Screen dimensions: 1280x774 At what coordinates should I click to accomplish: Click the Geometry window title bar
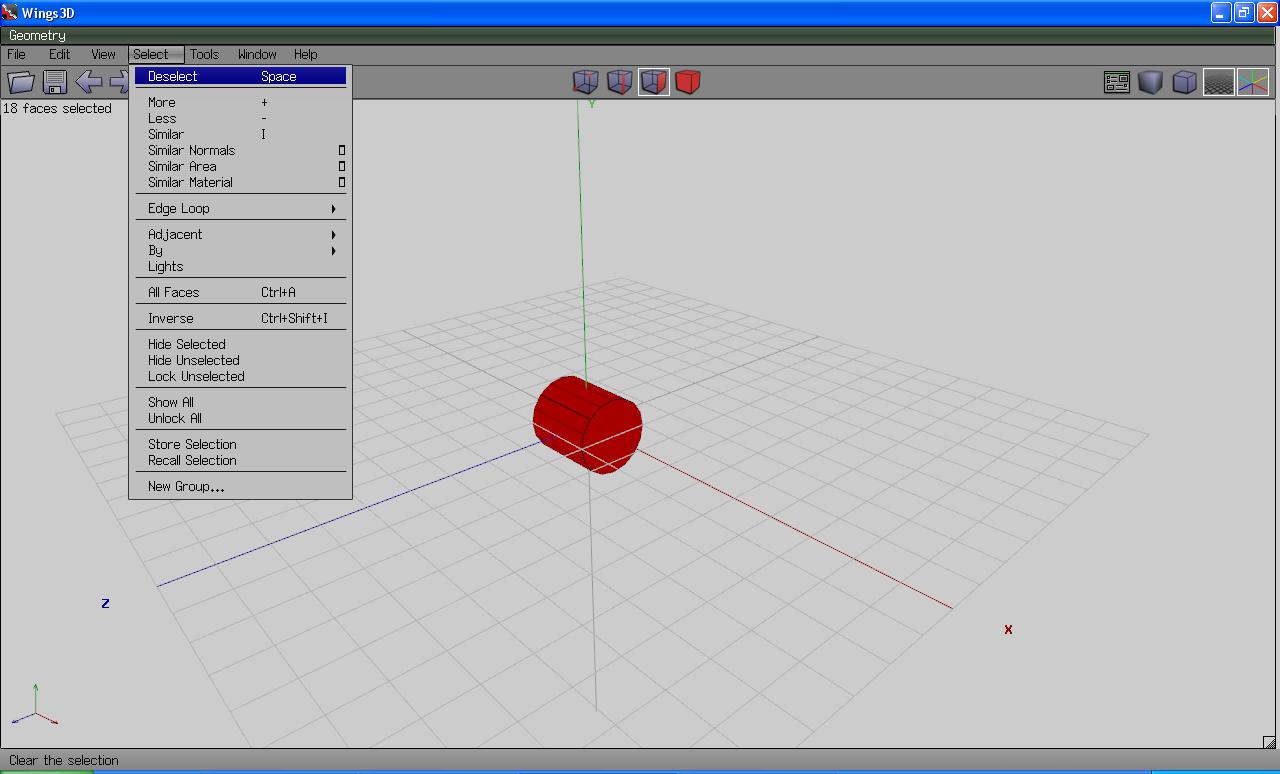(640, 35)
